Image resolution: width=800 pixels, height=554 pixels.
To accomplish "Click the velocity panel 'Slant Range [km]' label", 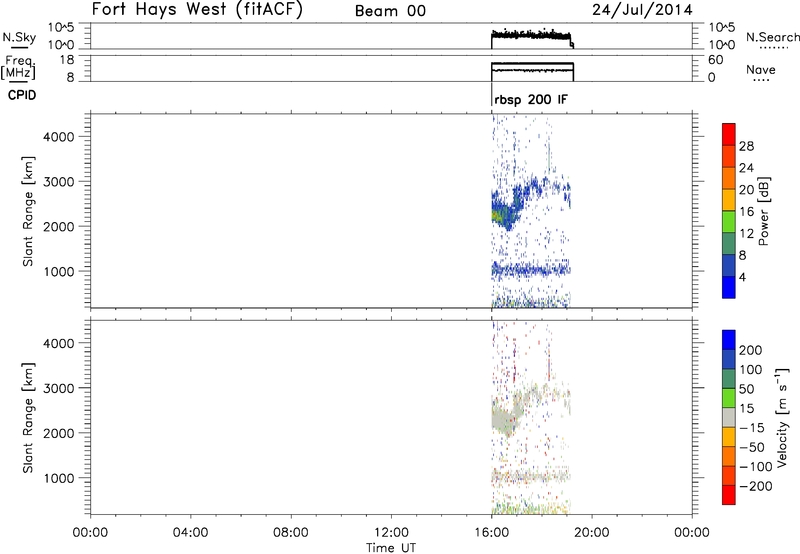I will (x=28, y=418).
